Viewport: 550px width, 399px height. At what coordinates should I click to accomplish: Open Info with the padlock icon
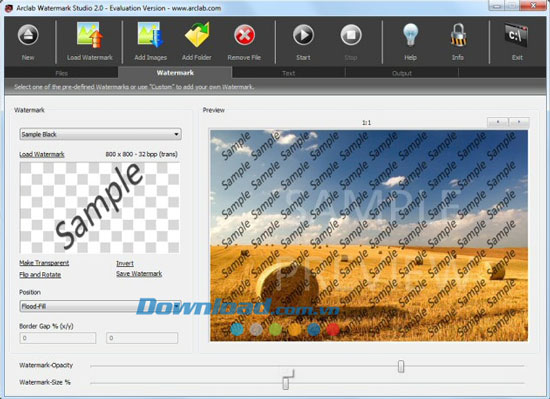click(x=458, y=35)
